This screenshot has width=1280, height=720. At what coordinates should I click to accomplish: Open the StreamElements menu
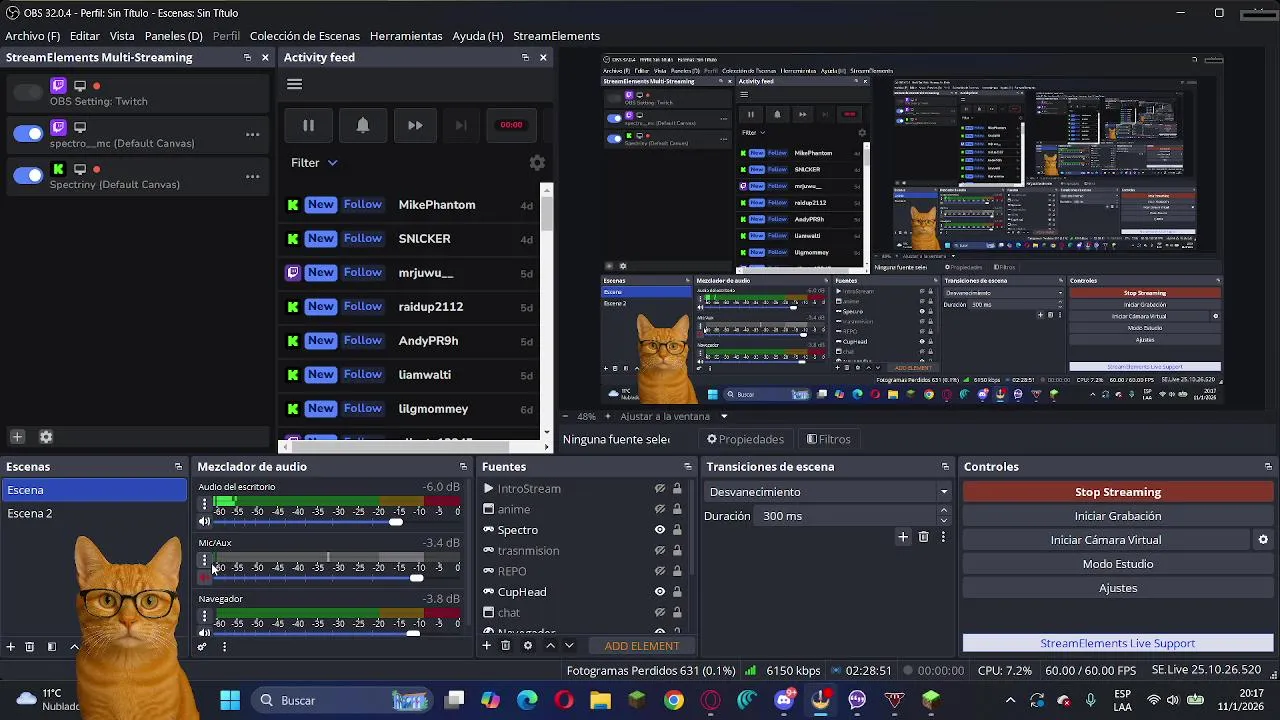tap(556, 36)
